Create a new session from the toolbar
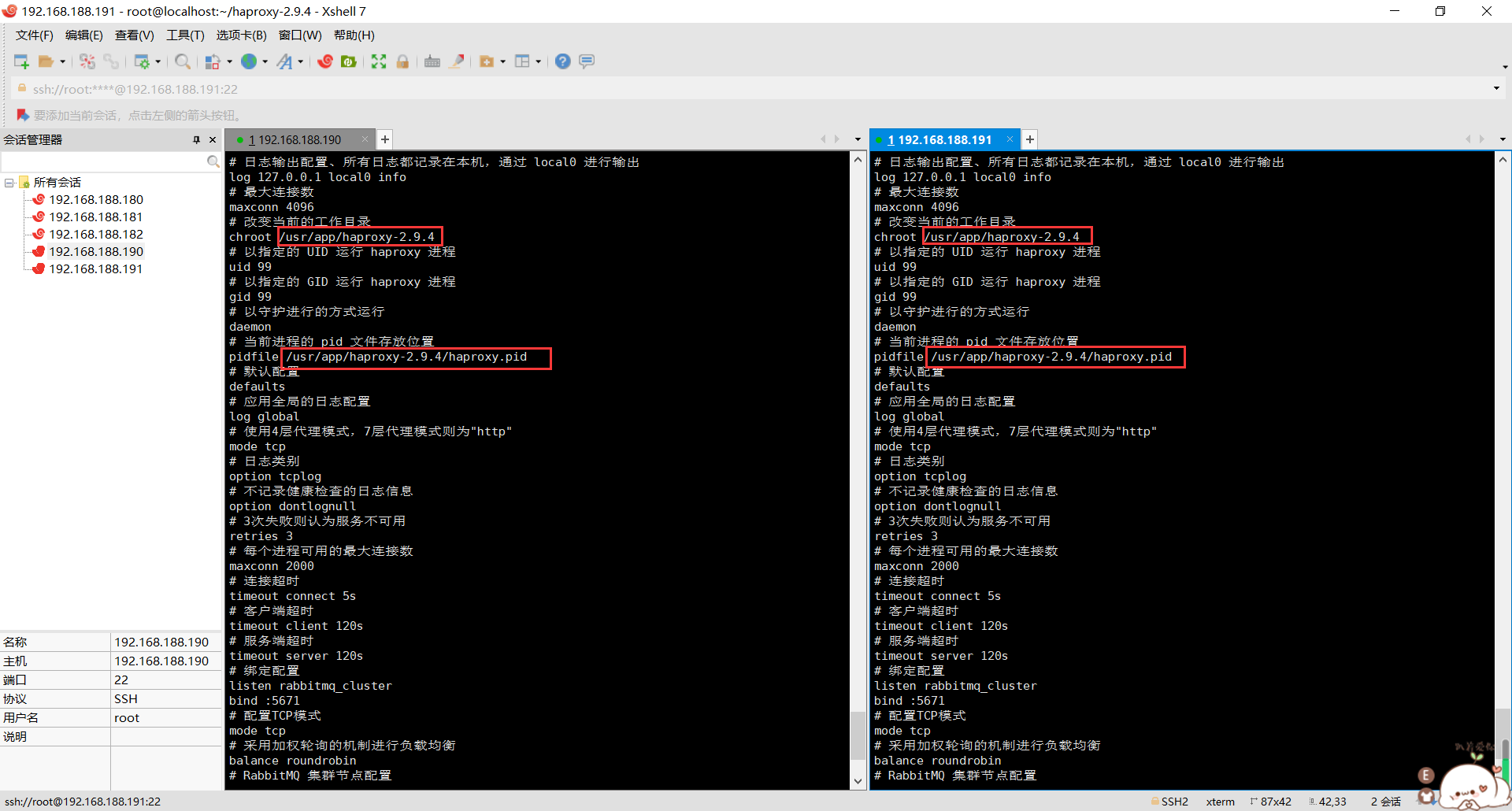Screen dimensions: 1512x811 coord(21,61)
